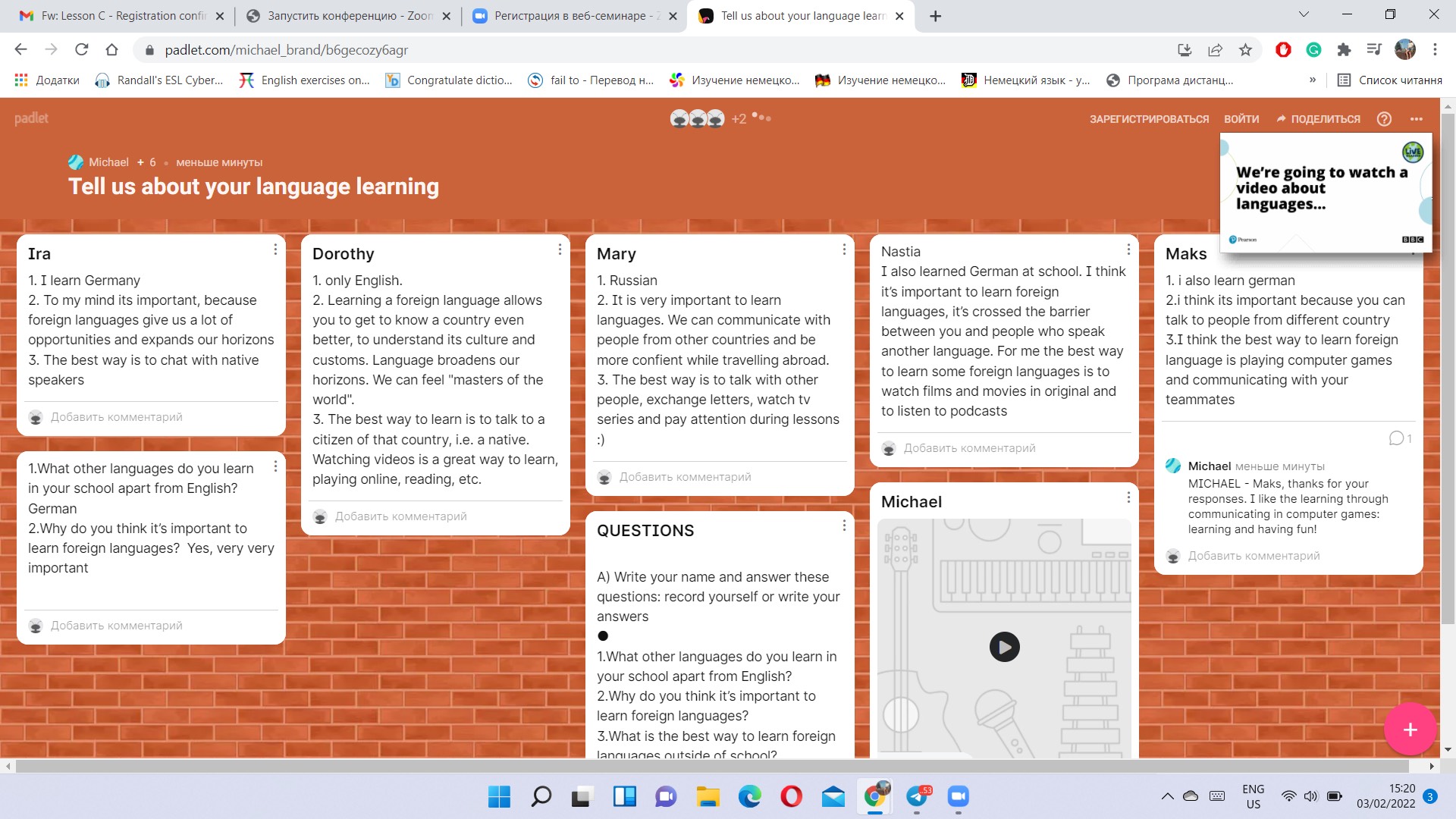Open the options menu on Ira's post
The height and width of the screenshot is (819, 1456).
pyautogui.click(x=275, y=249)
